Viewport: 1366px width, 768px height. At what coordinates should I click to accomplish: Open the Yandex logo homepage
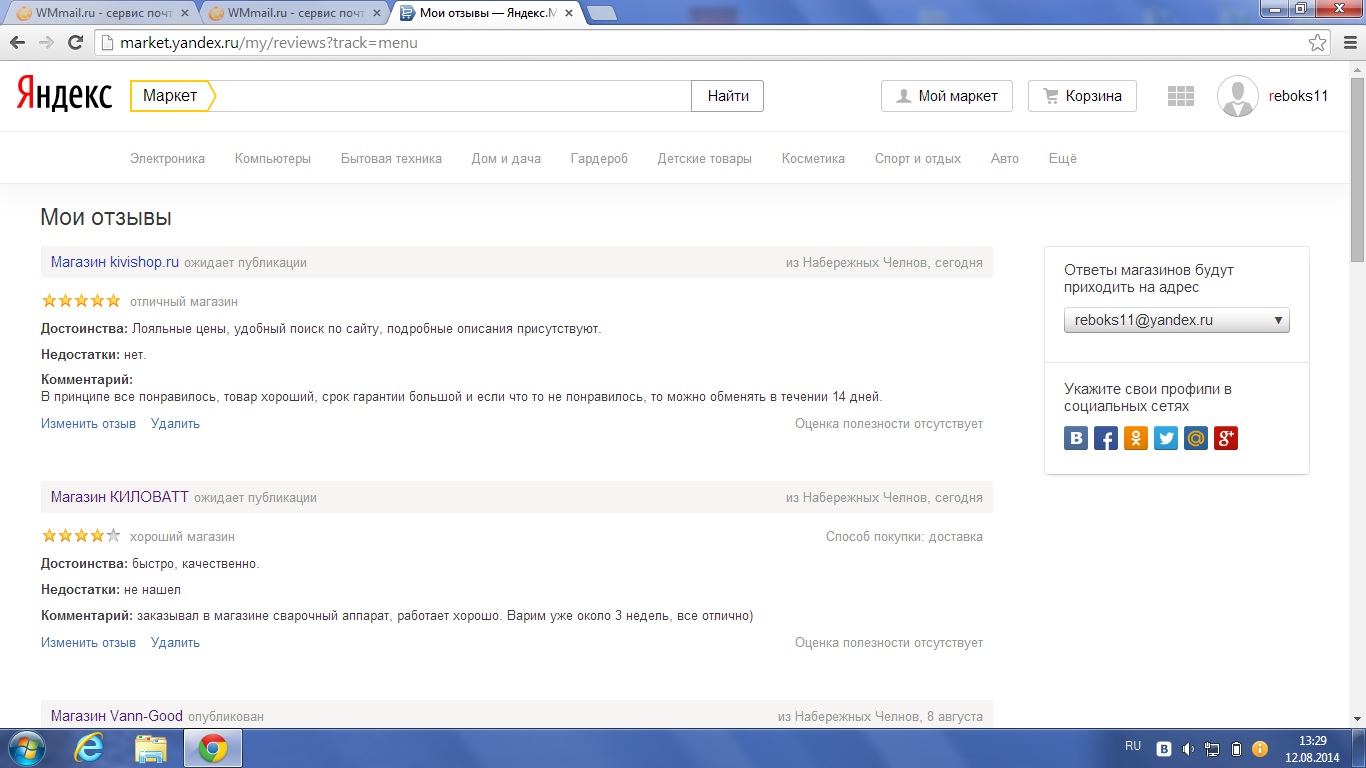point(64,96)
